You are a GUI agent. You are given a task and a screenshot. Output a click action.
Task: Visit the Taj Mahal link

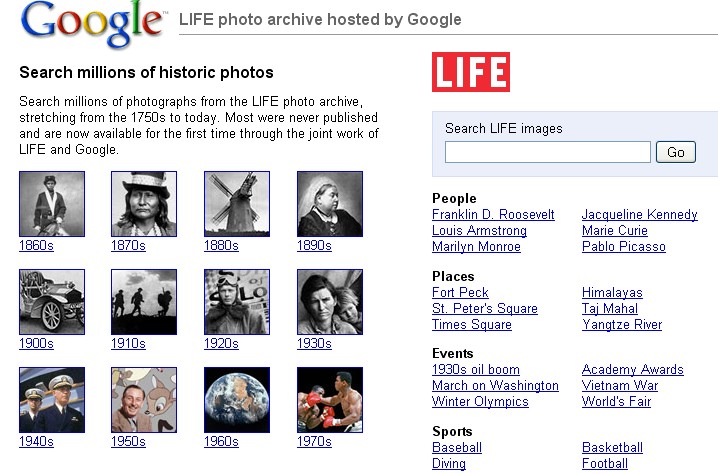click(609, 308)
